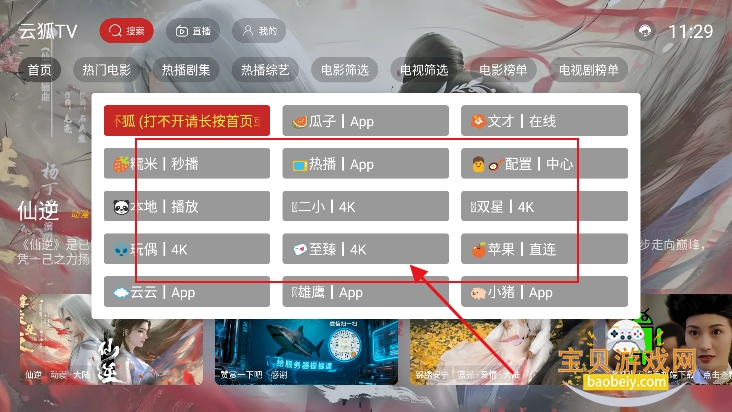Screen dimensions: 732x412
Task: Choose the 瓜子 | App watermelon source
Action: (366, 121)
